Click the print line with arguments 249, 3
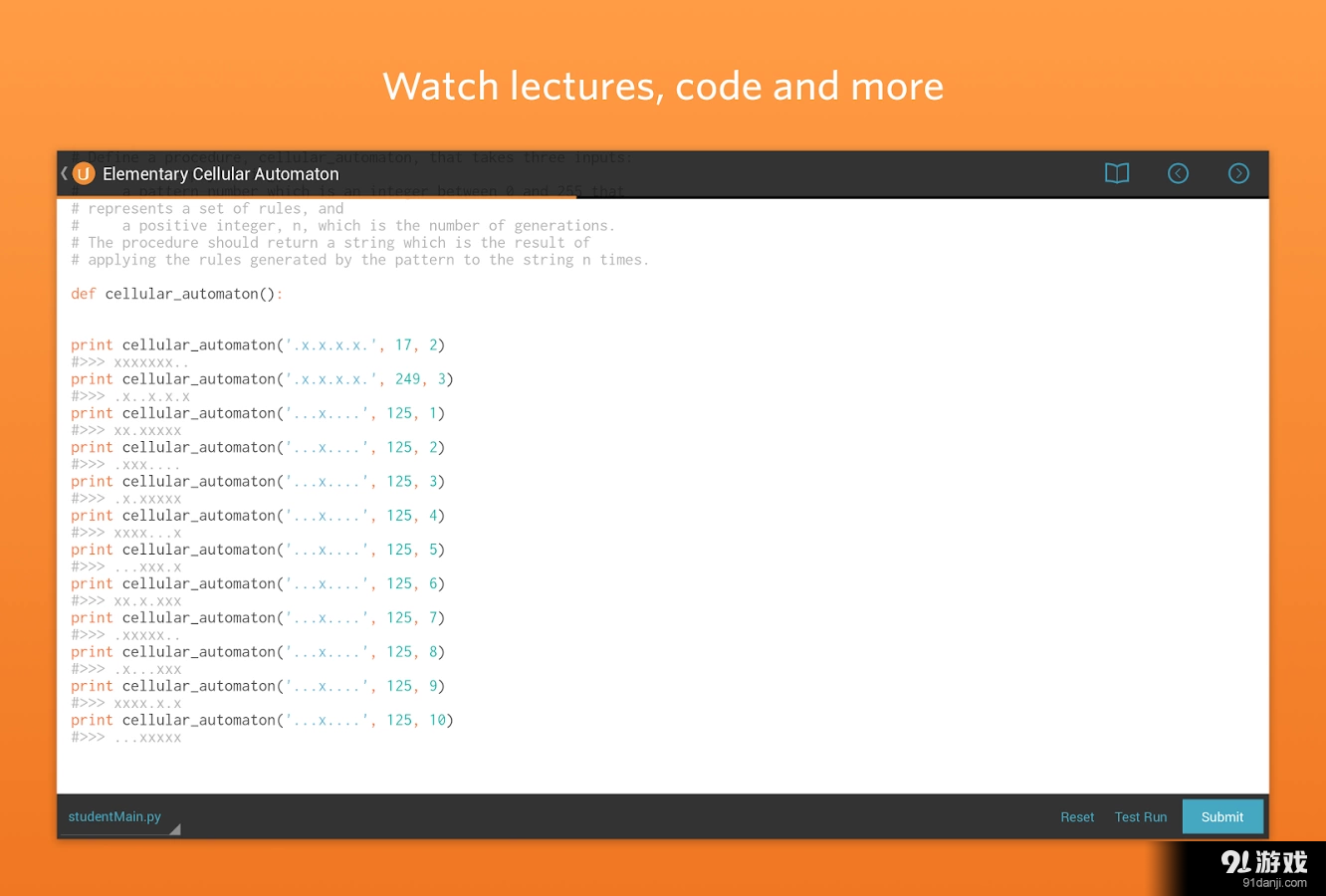 [262, 379]
